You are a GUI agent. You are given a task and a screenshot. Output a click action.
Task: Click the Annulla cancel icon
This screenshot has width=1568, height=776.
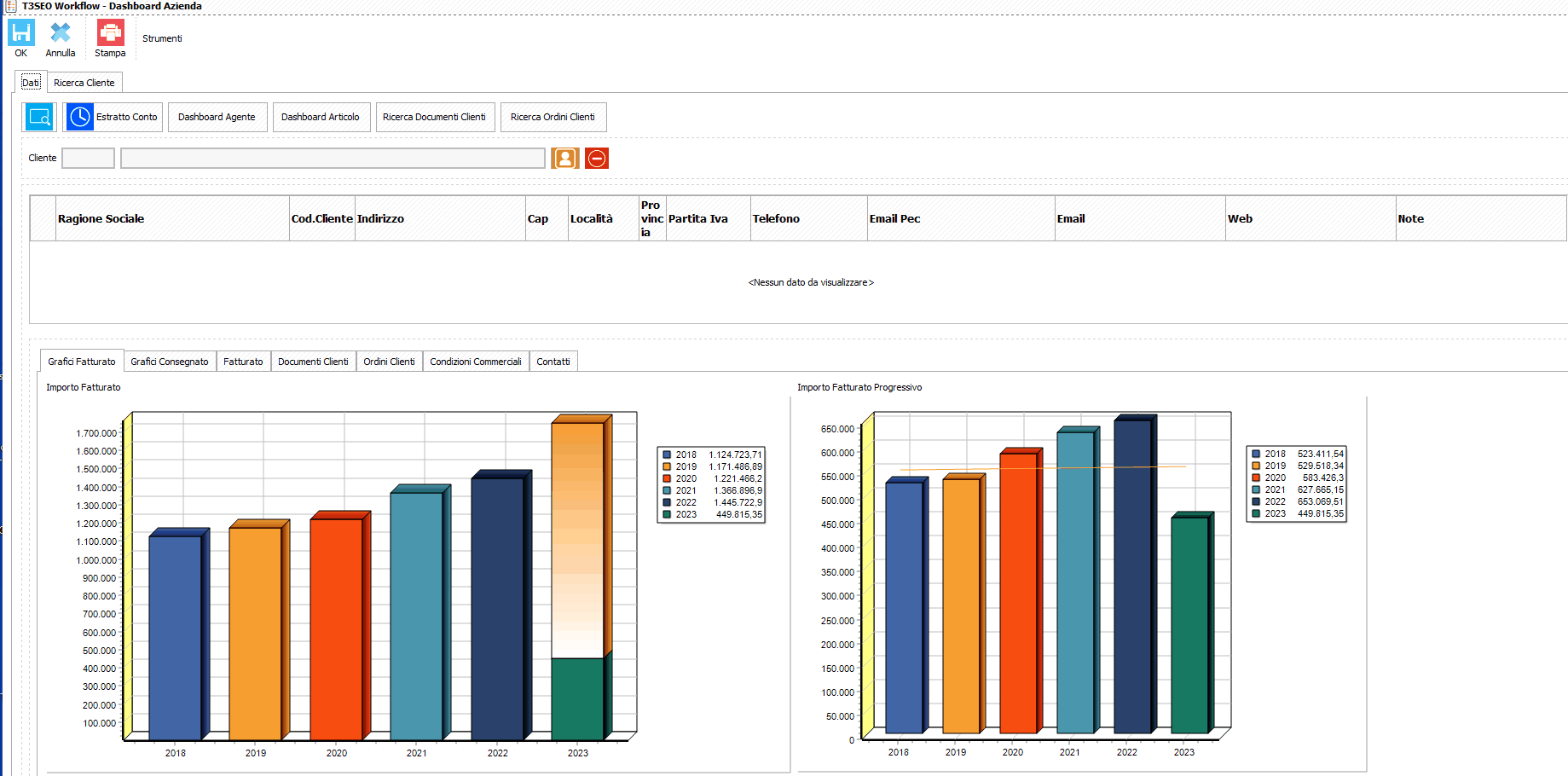pyautogui.click(x=61, y=33)
